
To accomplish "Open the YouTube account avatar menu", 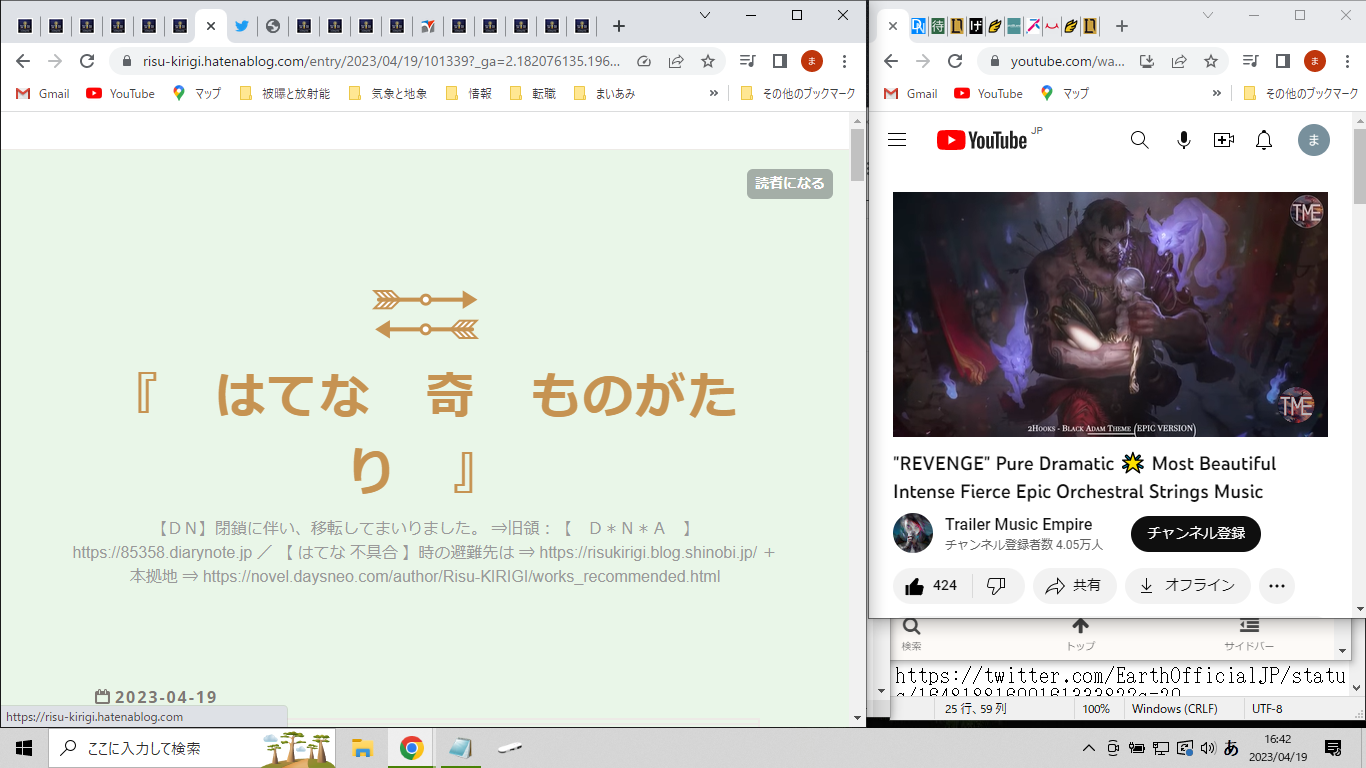I will click(1314, 140).
